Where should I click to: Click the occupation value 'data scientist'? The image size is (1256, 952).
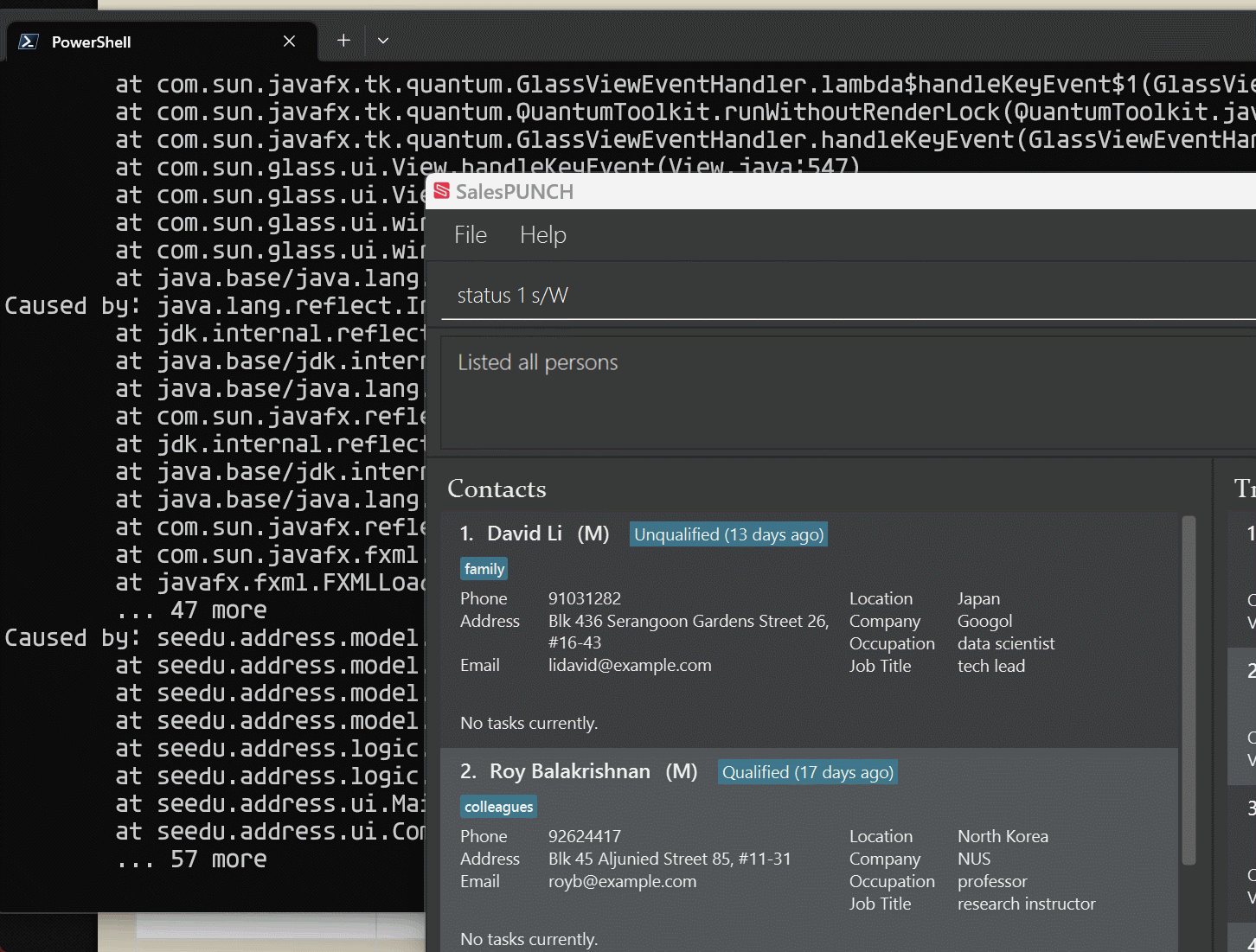[x=1006, y=643]
